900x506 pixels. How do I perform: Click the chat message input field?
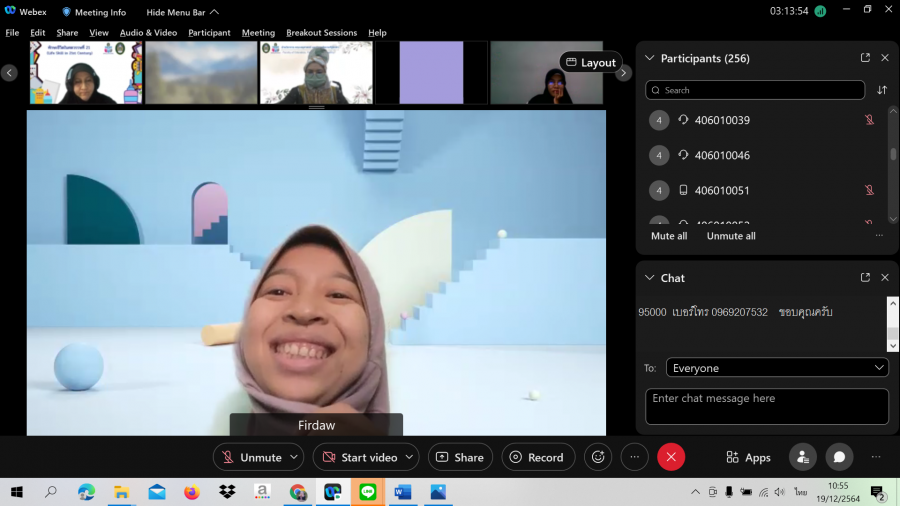click(766, 406)
